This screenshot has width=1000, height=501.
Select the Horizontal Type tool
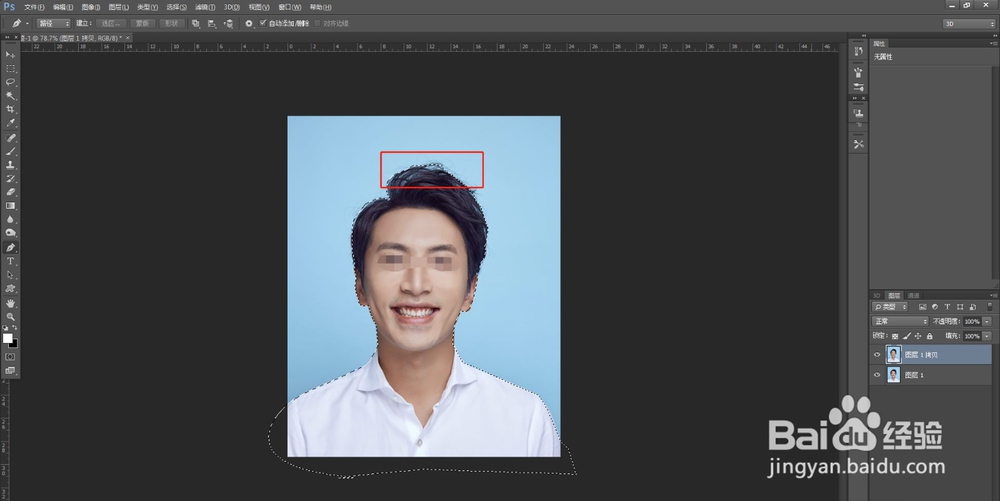(11, 261)
